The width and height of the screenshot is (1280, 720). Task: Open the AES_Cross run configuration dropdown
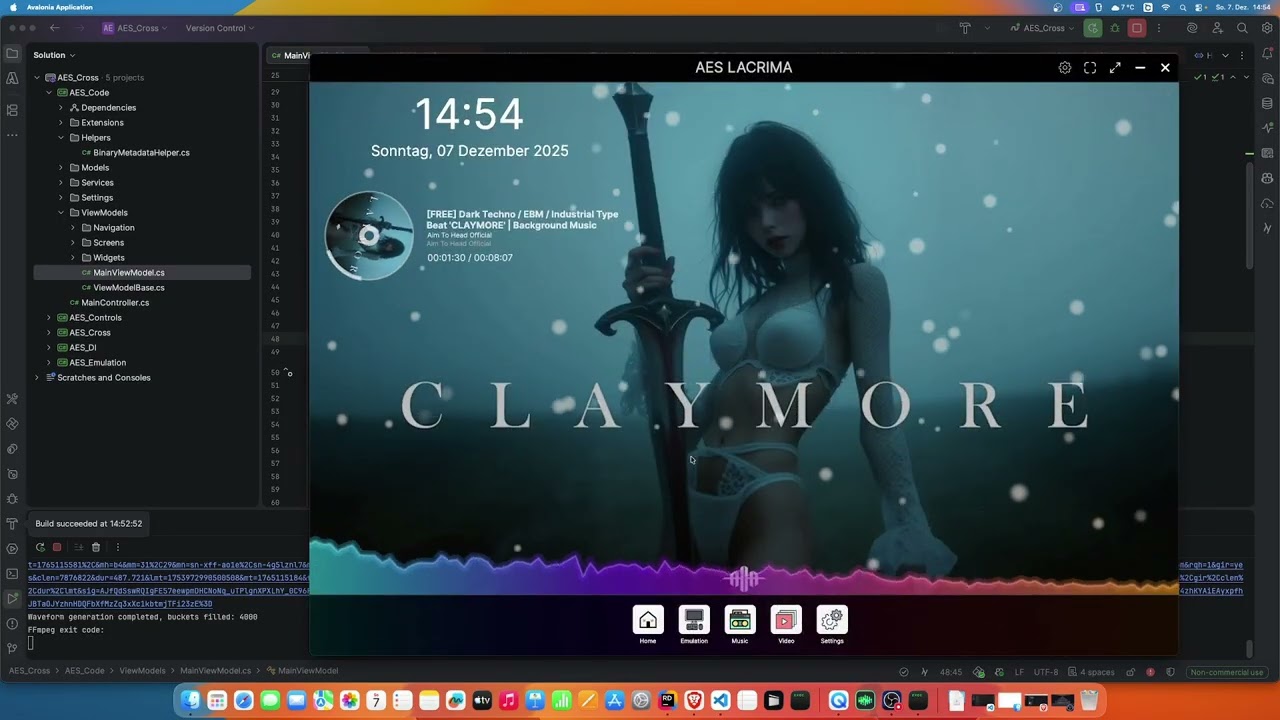pyautogui.click(x=1043, y=28)
